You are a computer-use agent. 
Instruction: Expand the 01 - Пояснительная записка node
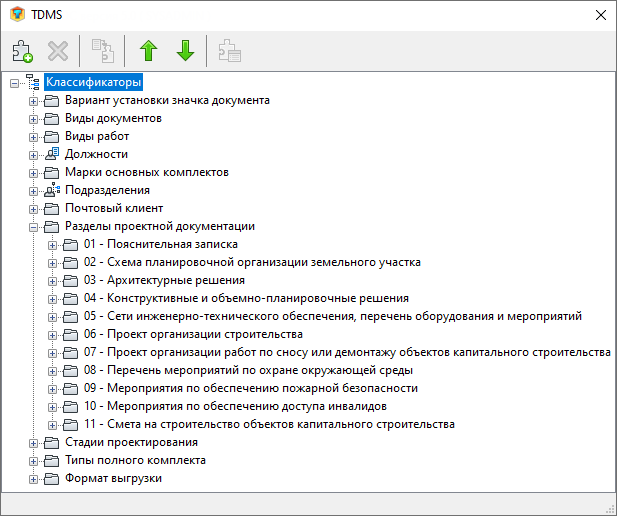(x=52, y=245)
